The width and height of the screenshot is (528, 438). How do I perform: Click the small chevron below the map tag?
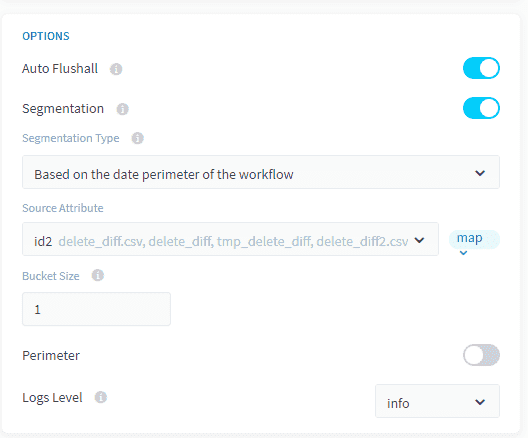click(x=463, y=253)
